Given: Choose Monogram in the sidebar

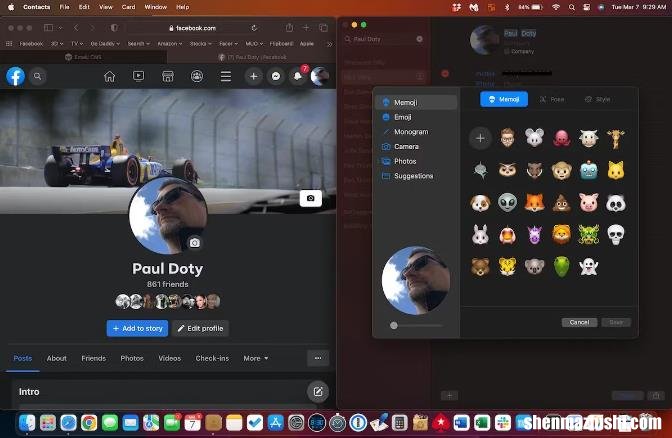Looking at the screenshot, I should (x=416, y=132).
